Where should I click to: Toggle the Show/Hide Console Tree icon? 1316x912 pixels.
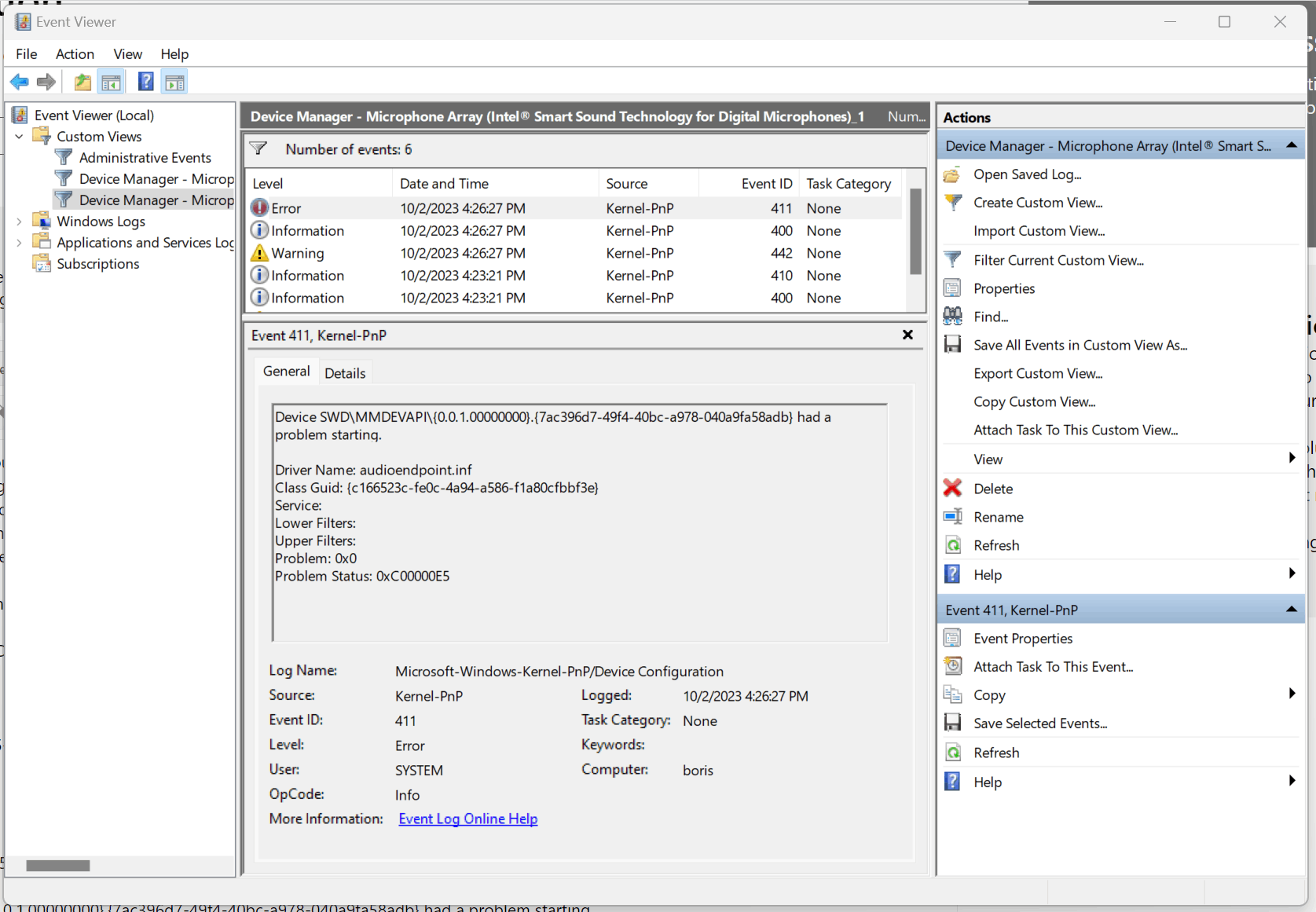click(x=112, y=82)
